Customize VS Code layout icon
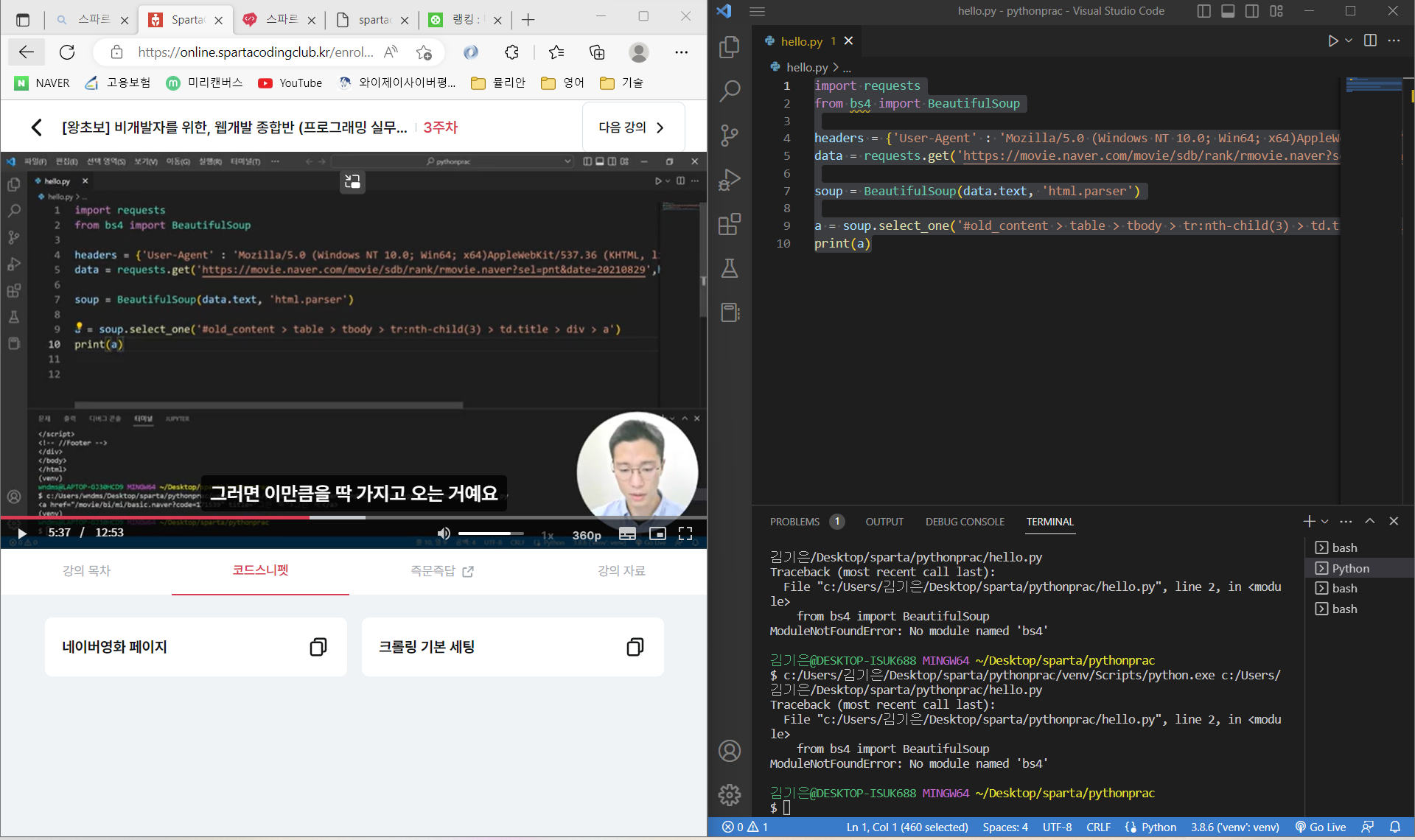 pyautogui.click(x=1276, y=11)
